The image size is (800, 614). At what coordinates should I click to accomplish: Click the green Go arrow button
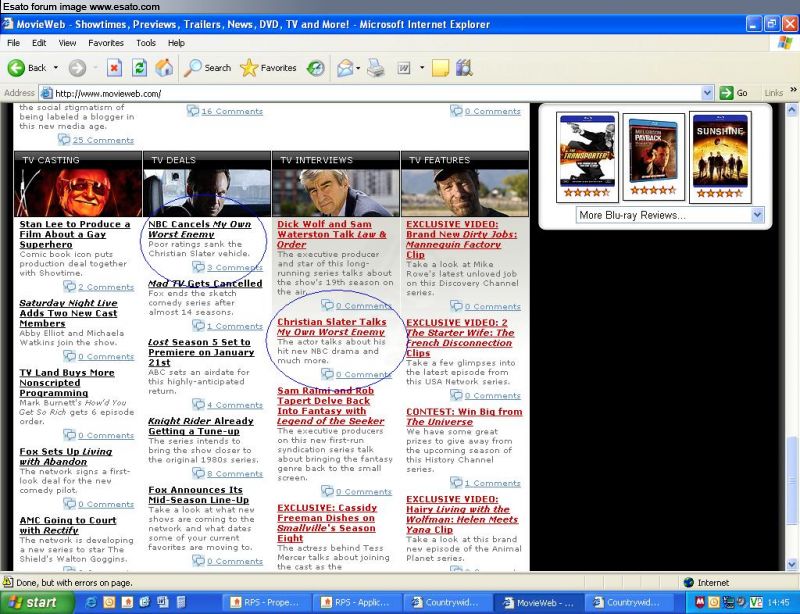[726, 93]
